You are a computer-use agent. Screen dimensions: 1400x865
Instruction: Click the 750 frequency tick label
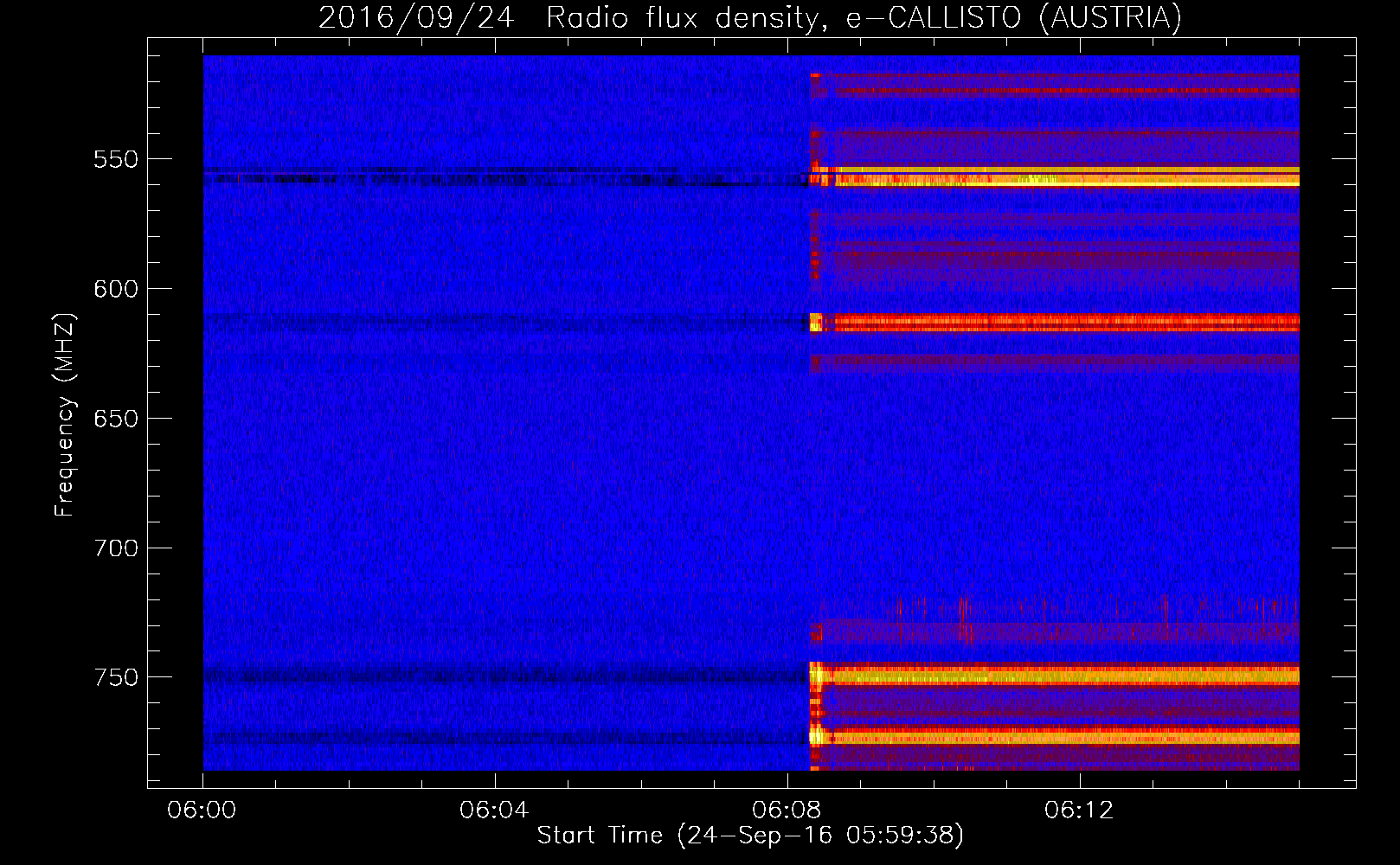(x=116, y=677)
